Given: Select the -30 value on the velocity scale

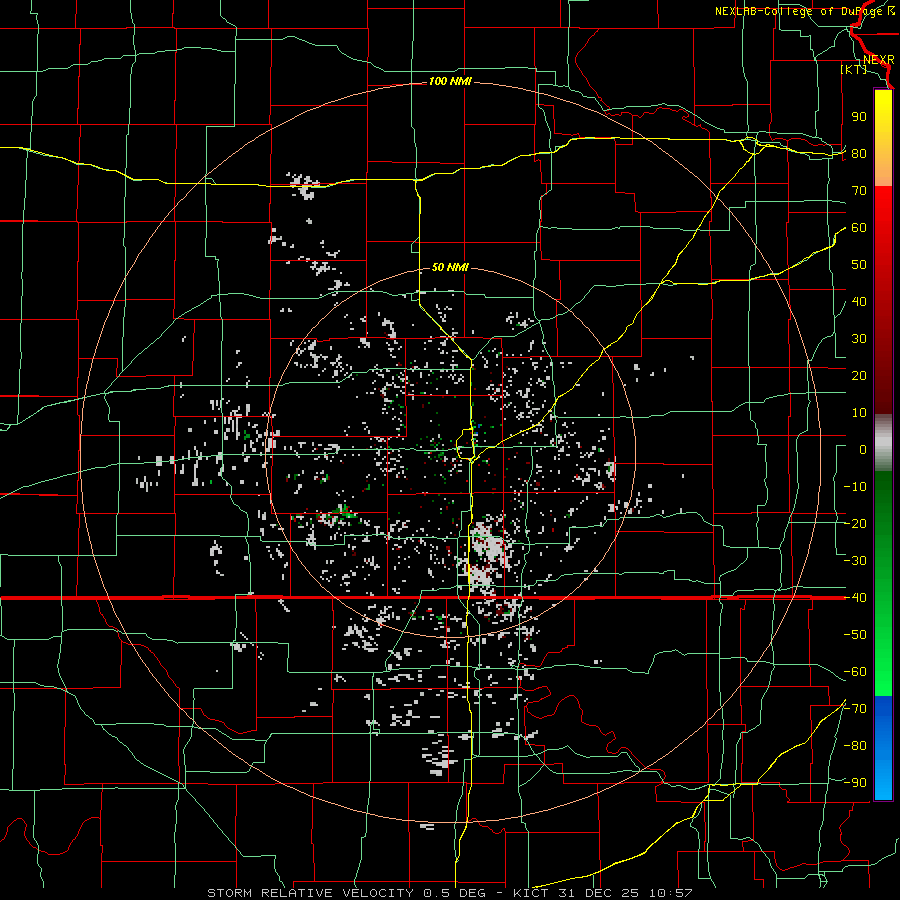Looking at the screenshot, I should 855,561.
